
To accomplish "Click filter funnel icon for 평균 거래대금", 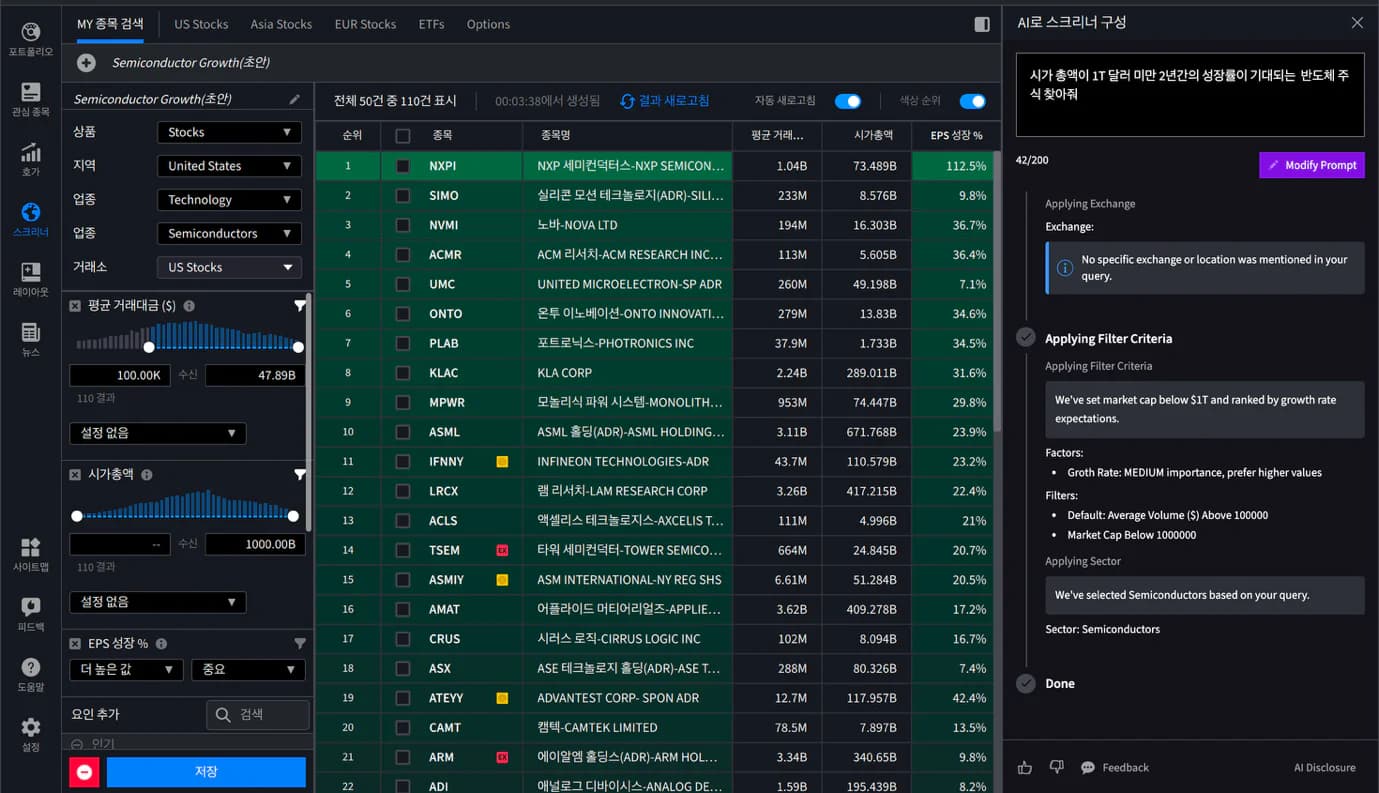I will point(299,306).
